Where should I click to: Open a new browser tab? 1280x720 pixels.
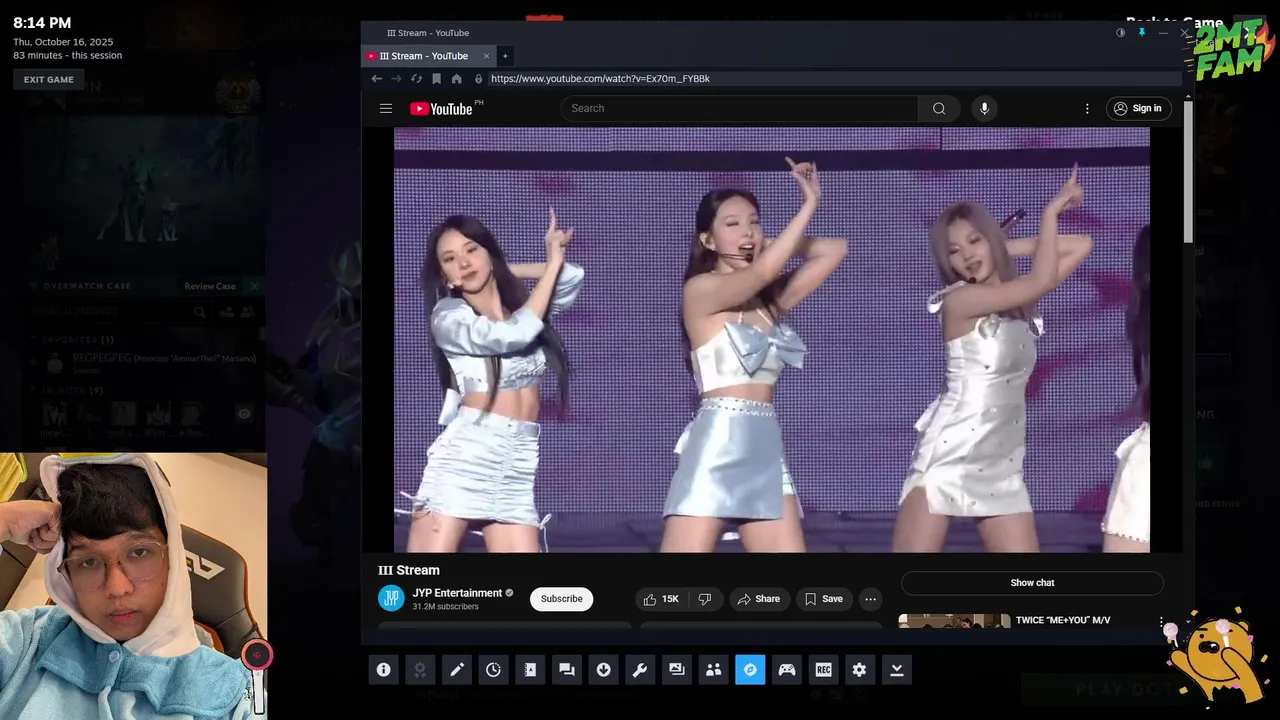pyautogui.click(x=505, y=56)
